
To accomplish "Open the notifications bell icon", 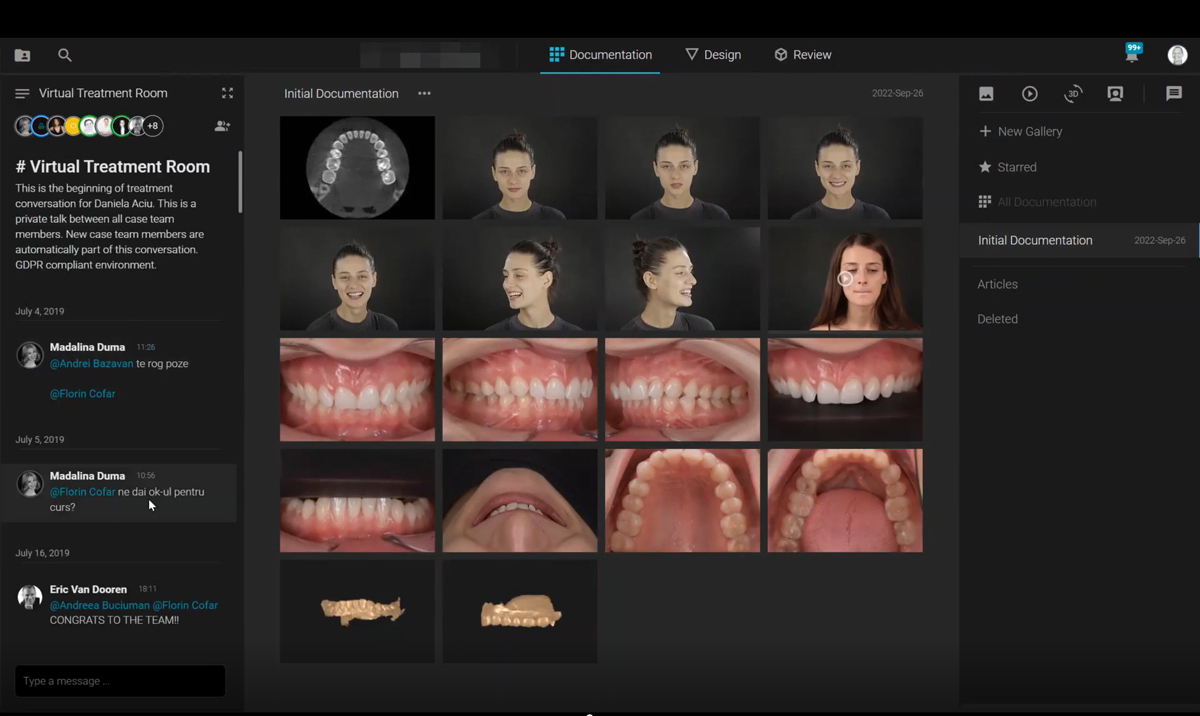I will click(x=1132, y=55).
